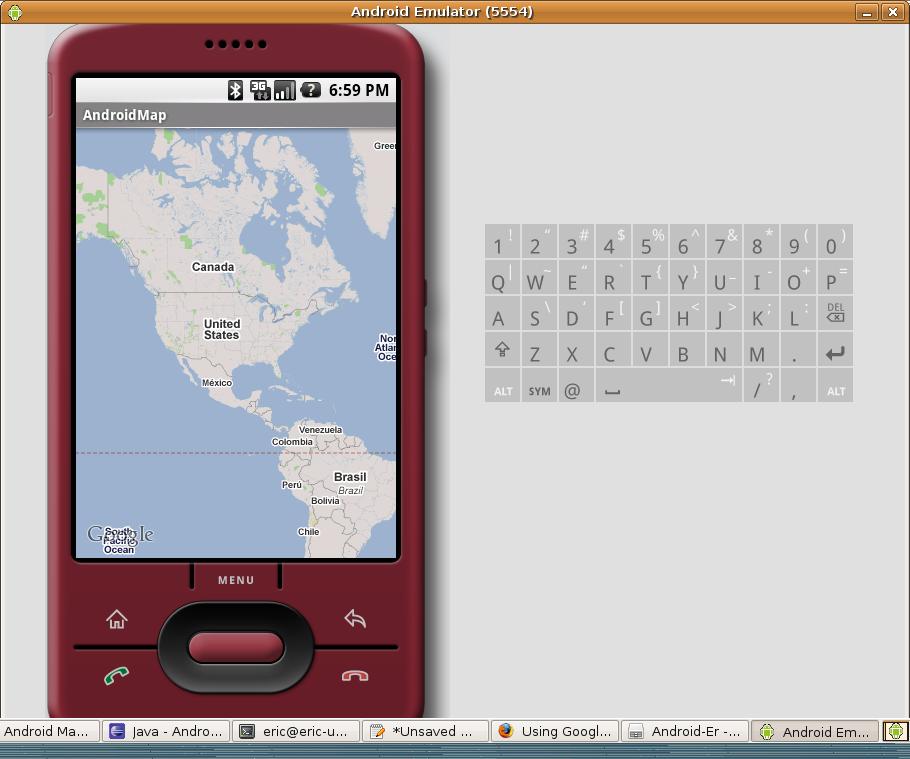This screenshot has height=759, width=910.
Task: Click the Bluetooth status bar icon
Action: point(236,90)
